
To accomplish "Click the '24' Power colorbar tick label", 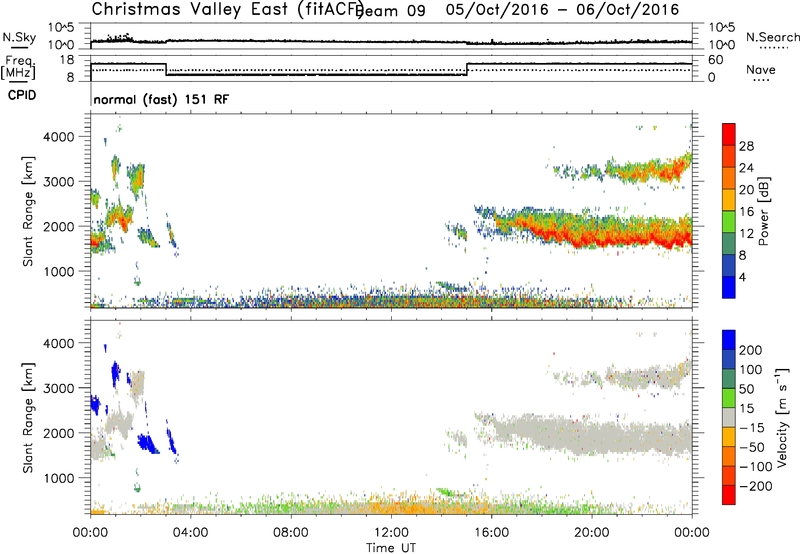I will [746, 168].
